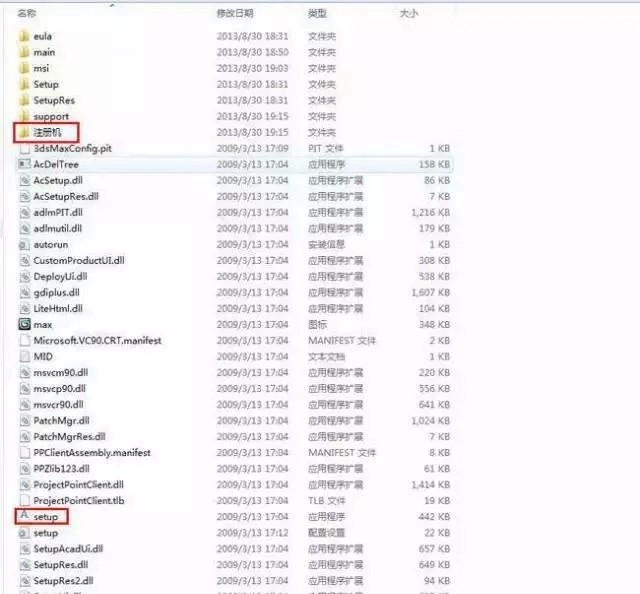Click the PatchMgrRes.dll file name
This screenshot has width=640, height=594.
coord(69,437)
